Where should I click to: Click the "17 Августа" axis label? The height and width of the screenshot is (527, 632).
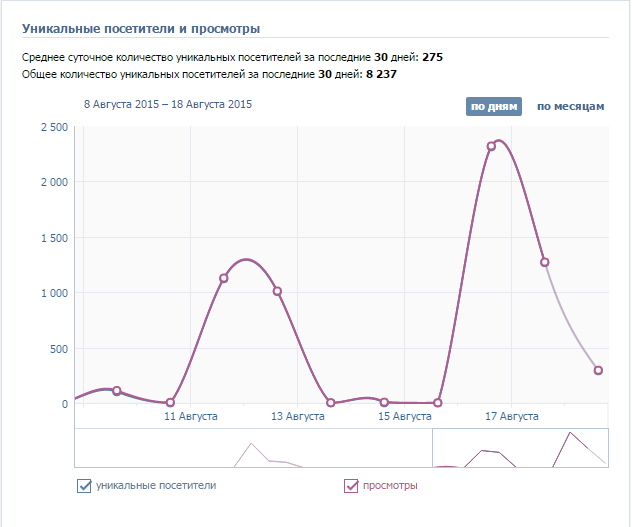(512, 415)
